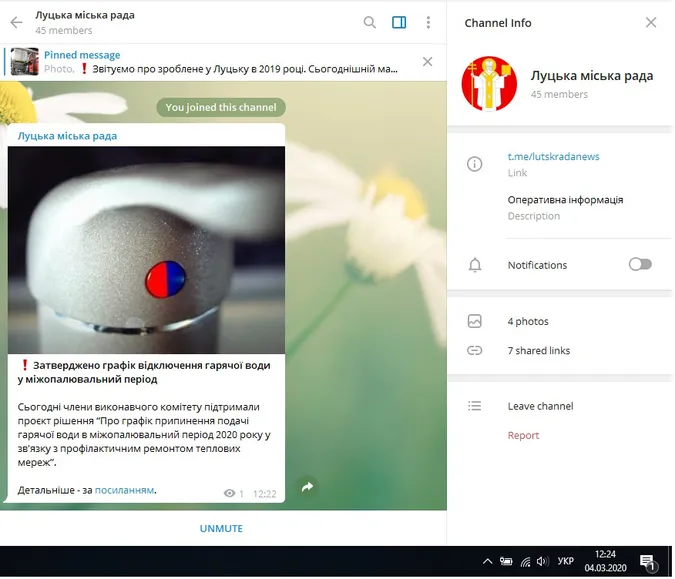Report this channel
The image size is (675, 579).
click(523, 435)
